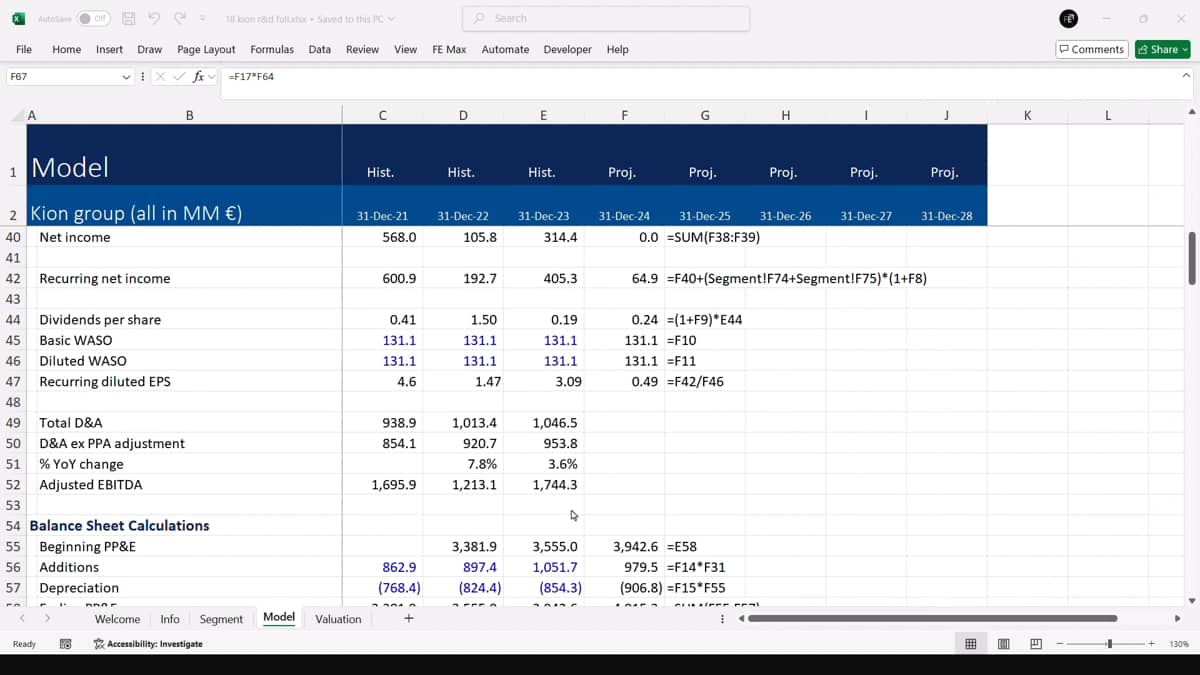
Task: Click the previous sheet navigation arrow
Action: [x=23, y=619]
